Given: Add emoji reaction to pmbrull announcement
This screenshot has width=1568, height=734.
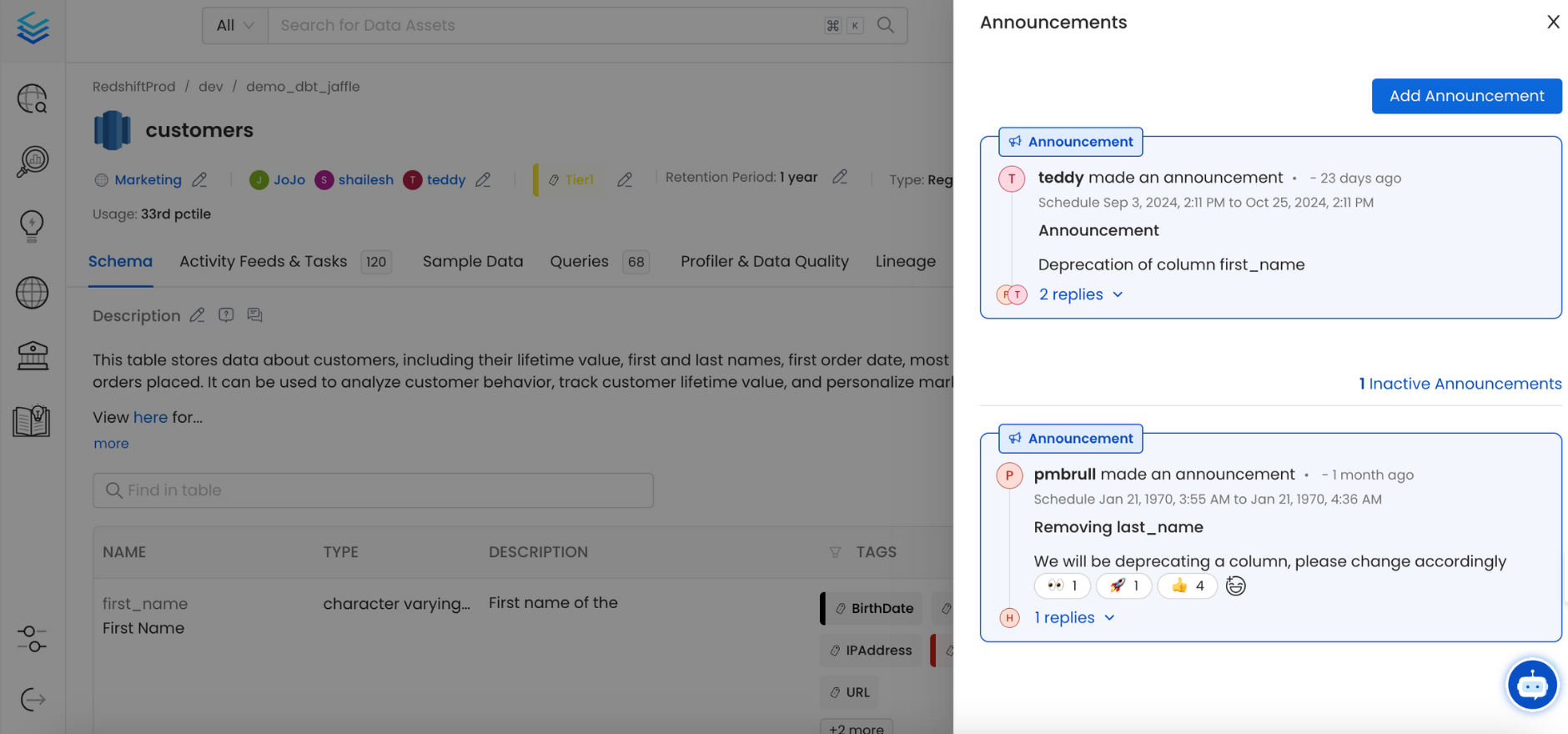Looking at the screenshot, I should 1235,586.
